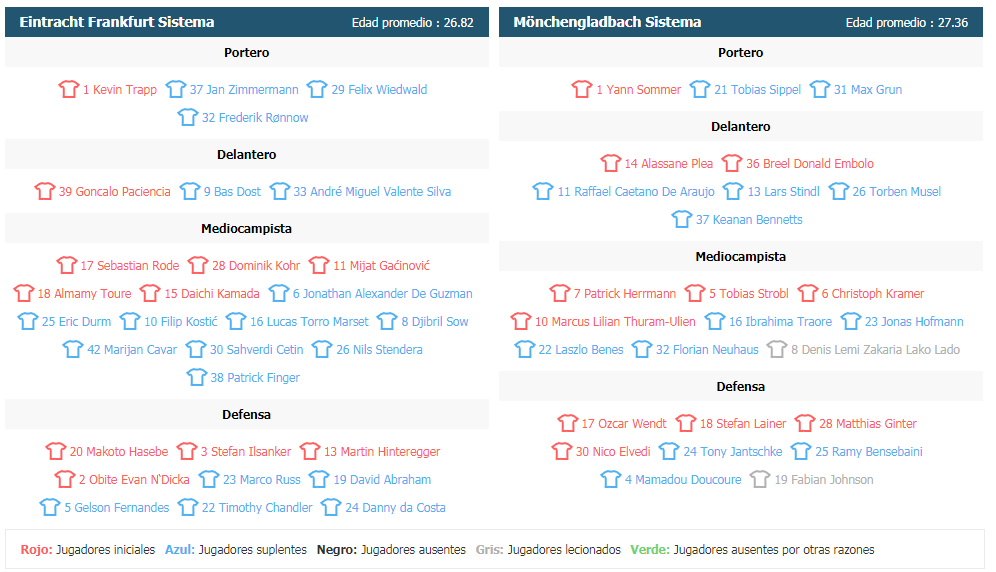Select 10 Marcus Lilian Thuram-Ulien
The height and width of the screenshot is (572, 996).
pyautogui.click(x=615, y=322)
